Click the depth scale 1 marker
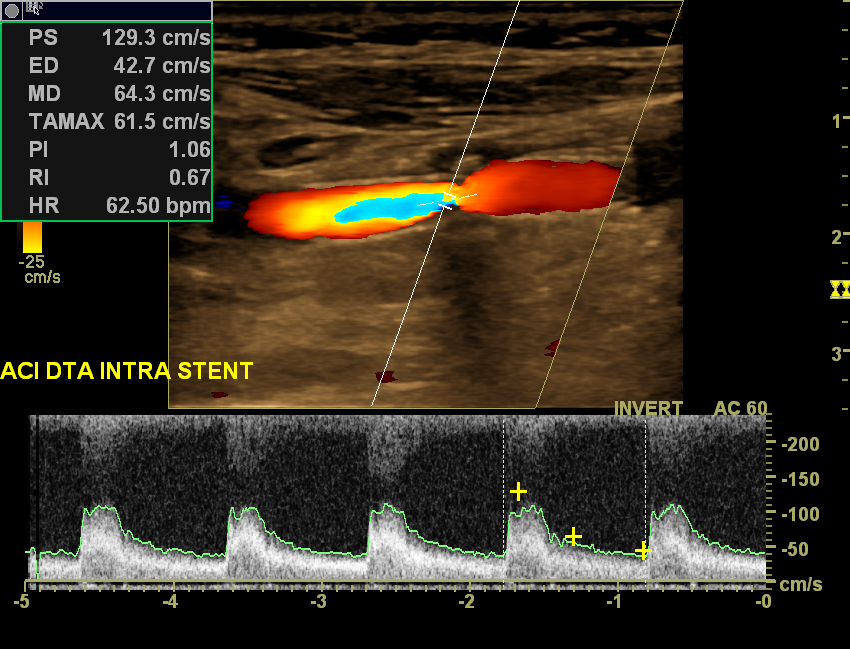This screenshot has height=649, width=850. tap(837, 120)
